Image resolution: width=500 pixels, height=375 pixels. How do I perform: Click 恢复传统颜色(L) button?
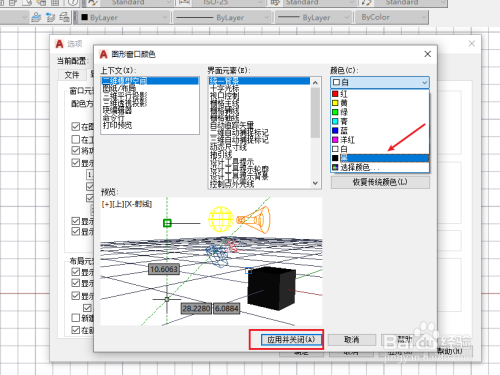pyautogui.click(x=380, y=182)
